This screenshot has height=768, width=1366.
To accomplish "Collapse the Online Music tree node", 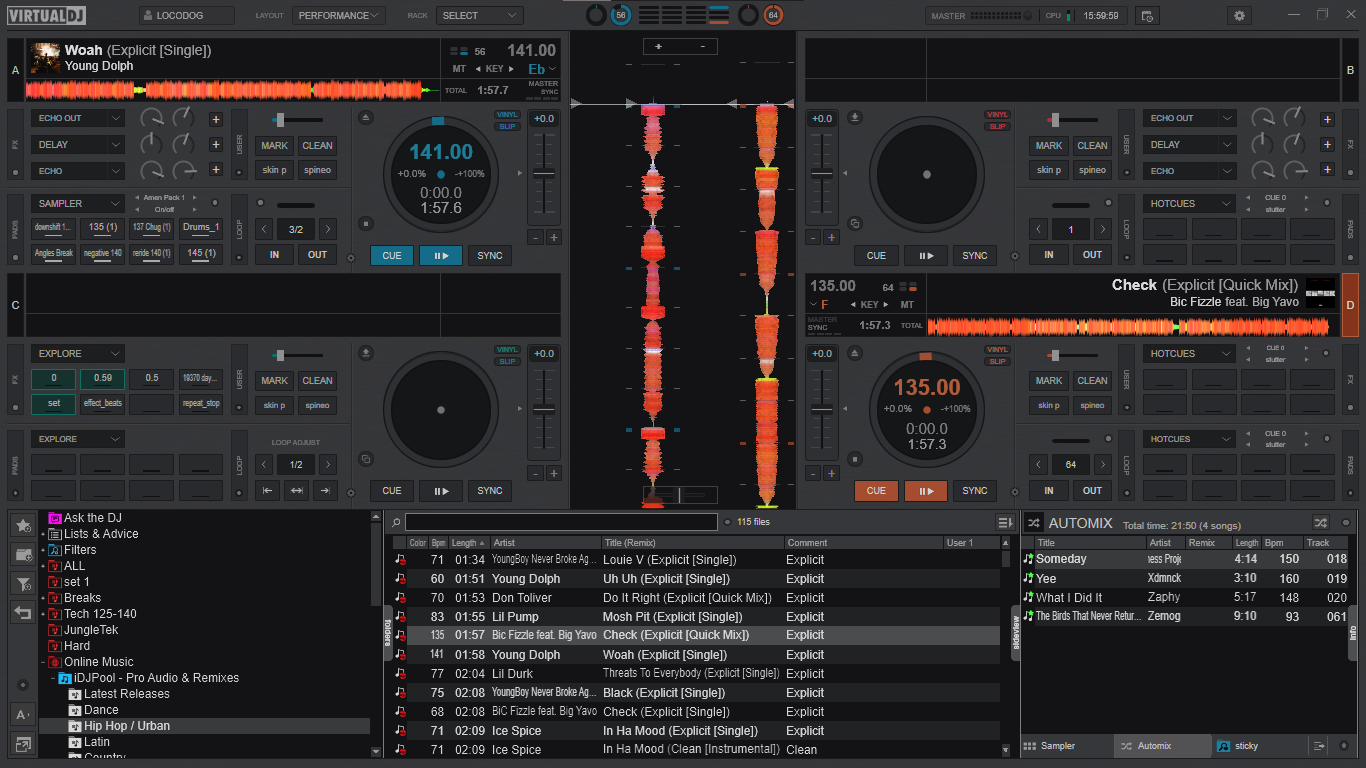I will tap(43, 662).
